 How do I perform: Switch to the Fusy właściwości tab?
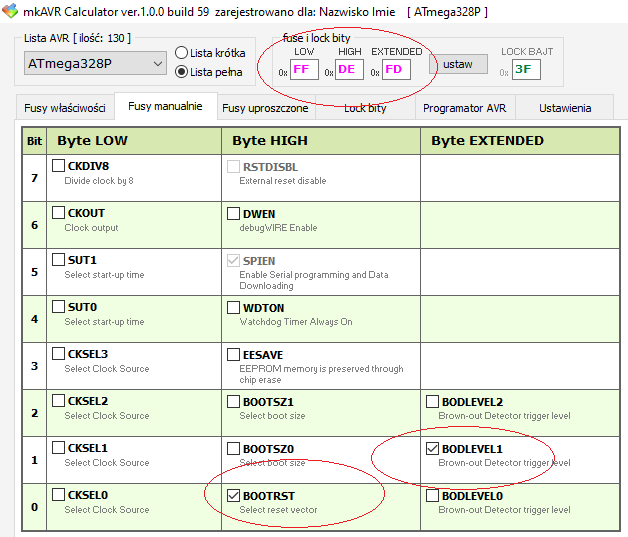pos(65,108)
